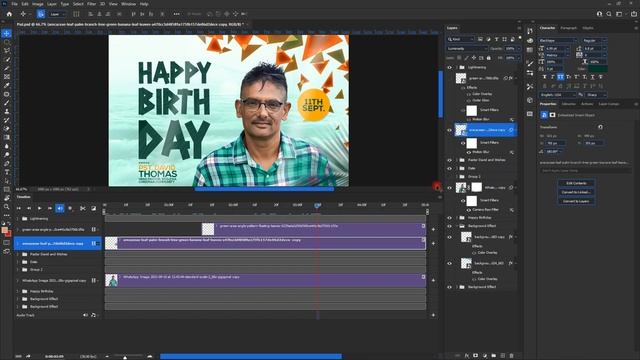The height and width of the screenshot is (360, 640).
Task: Split clip at playhead with scissors icon
Action: [x=83, y=208]
